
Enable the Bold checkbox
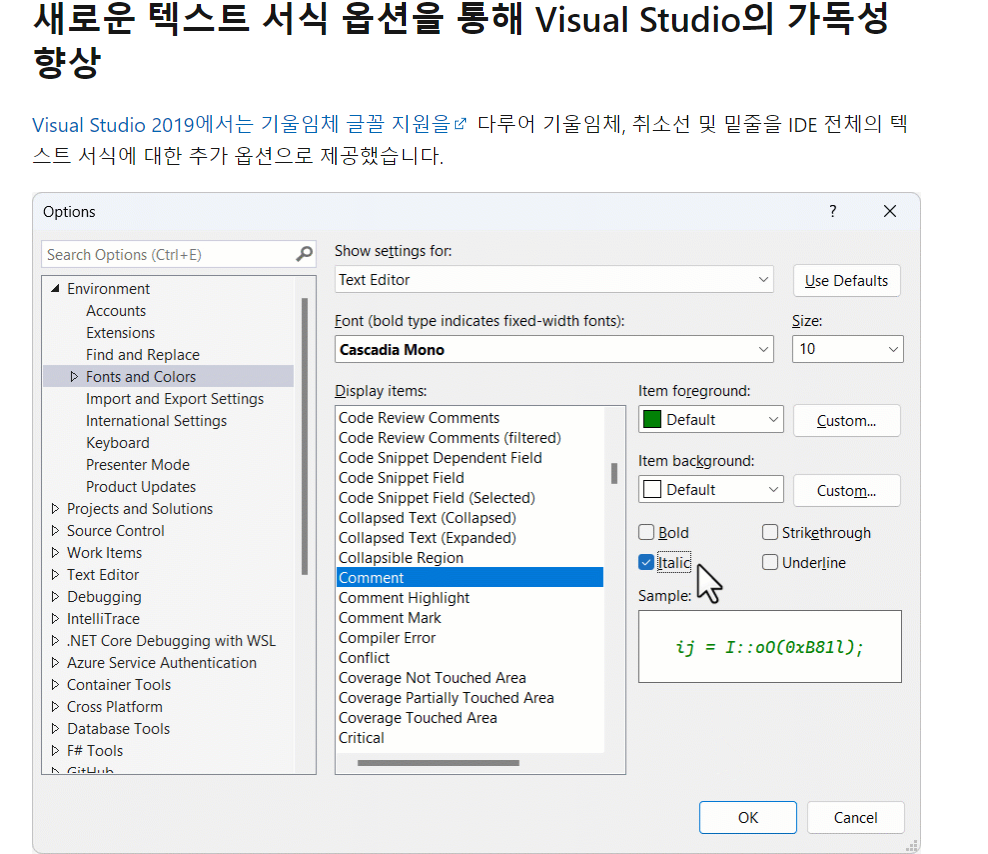click(646, 533)
